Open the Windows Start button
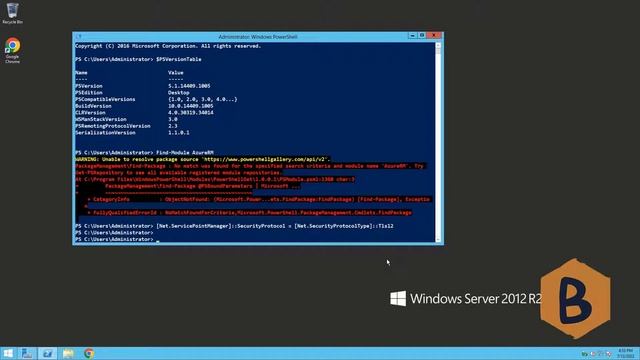Screen dimensions: 640x360 click(x=8, y=353)
